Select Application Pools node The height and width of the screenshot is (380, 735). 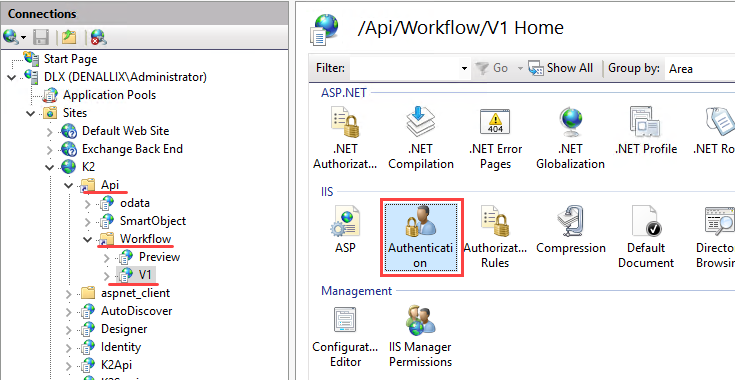[x=109, y=95]
